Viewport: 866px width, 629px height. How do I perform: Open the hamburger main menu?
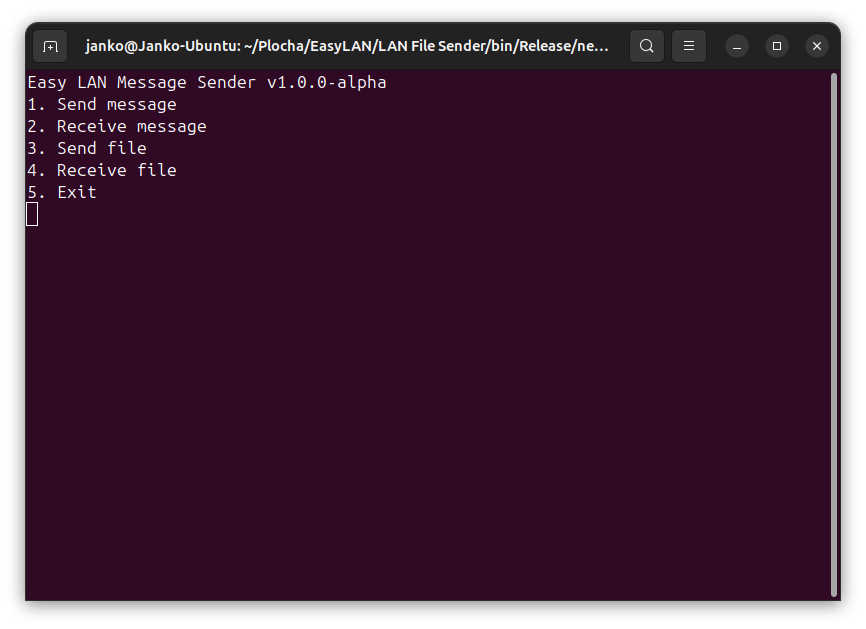click(x=689, y=46)
